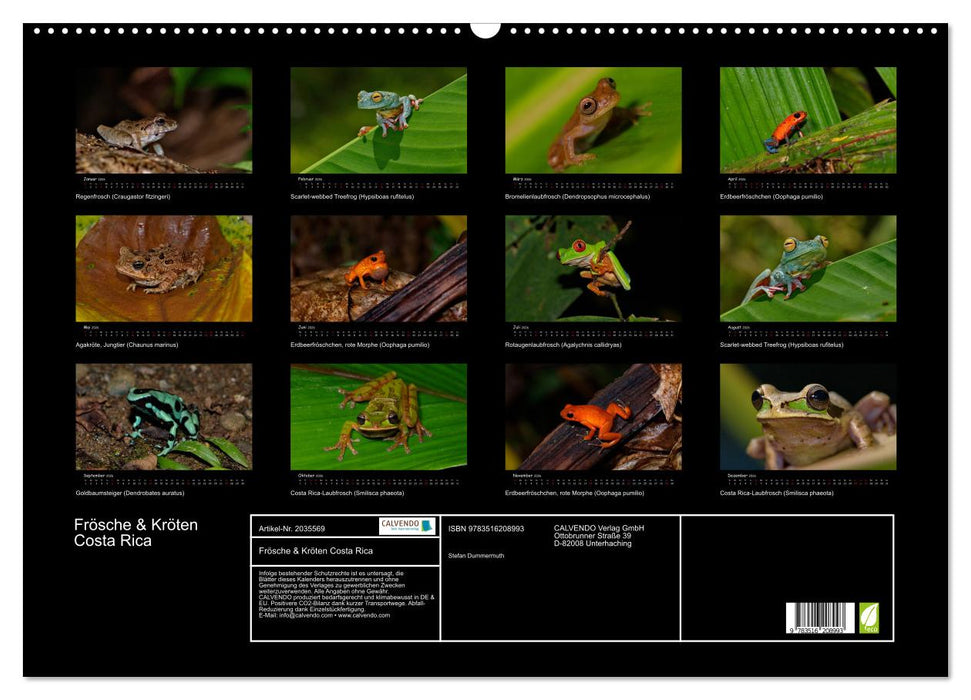The width and height of the screenshot is (971, 700).
Task: Select the April Erdbeerfröschchen photo on leaf
Action: coord(808,120)
